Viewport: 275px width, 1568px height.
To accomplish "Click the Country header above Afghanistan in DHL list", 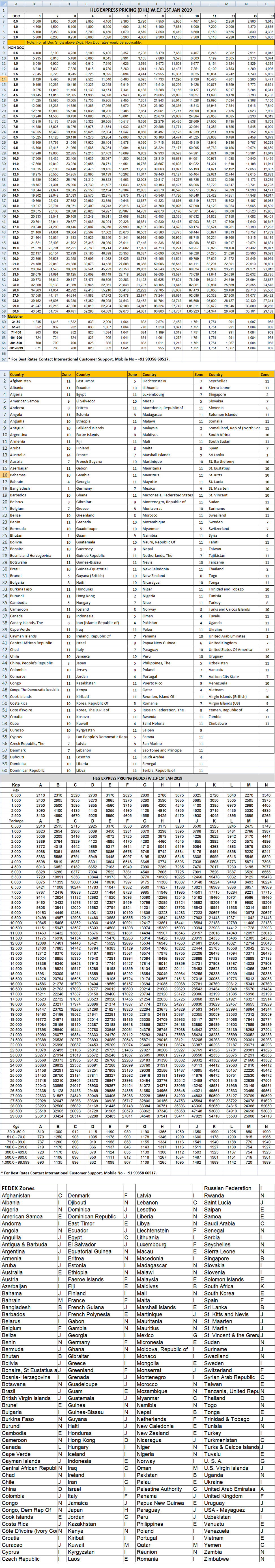I will (x=35, y=374).
